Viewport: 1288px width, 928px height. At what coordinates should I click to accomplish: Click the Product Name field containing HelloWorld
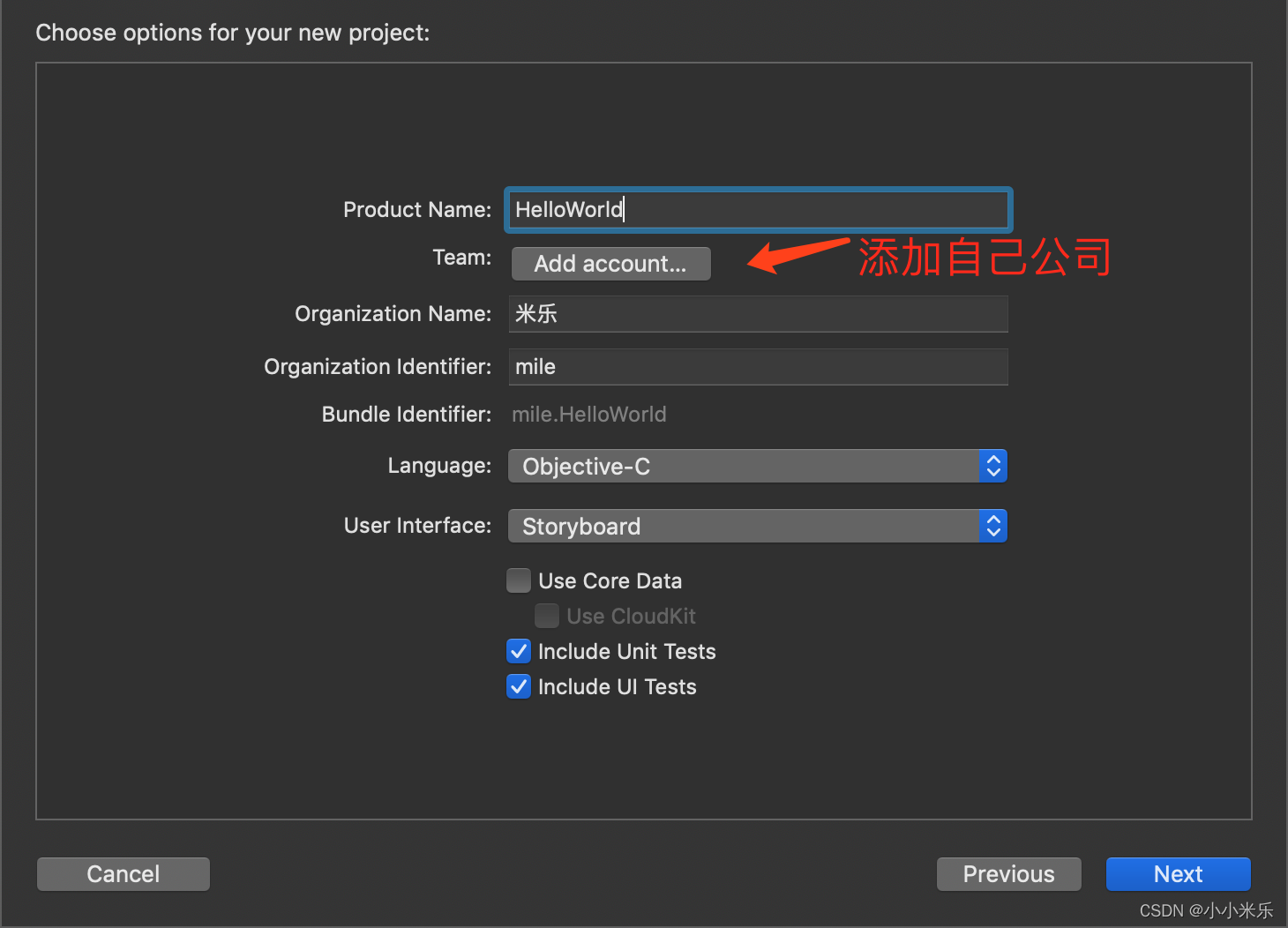coord(758,210)
